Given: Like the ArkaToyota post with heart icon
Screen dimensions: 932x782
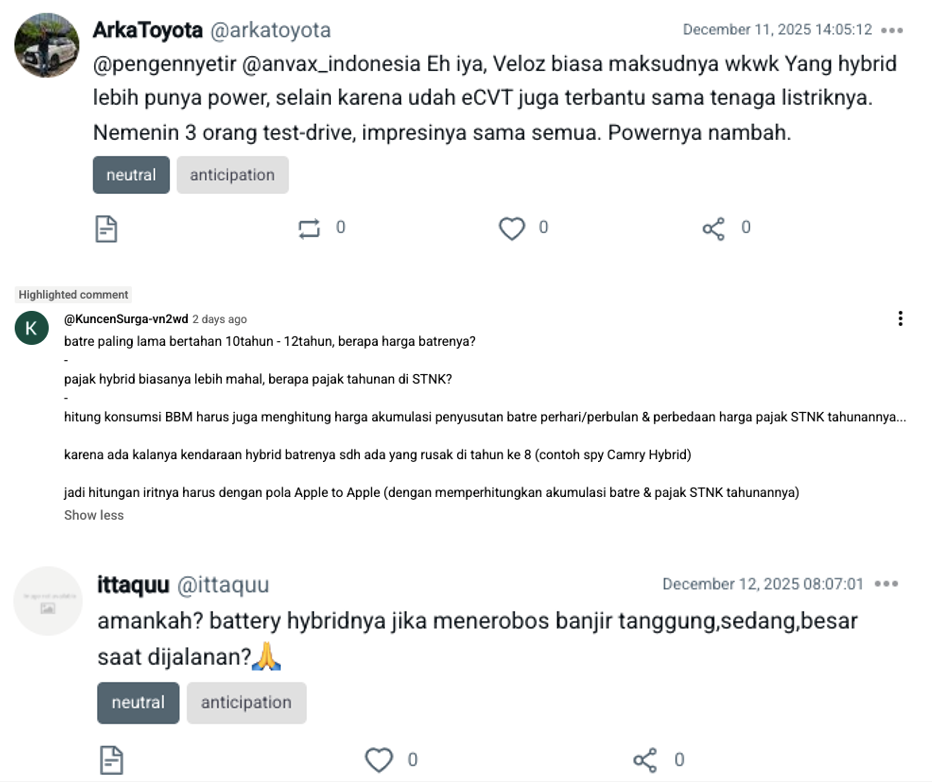Looking at the screenshot, I should 512,229.
